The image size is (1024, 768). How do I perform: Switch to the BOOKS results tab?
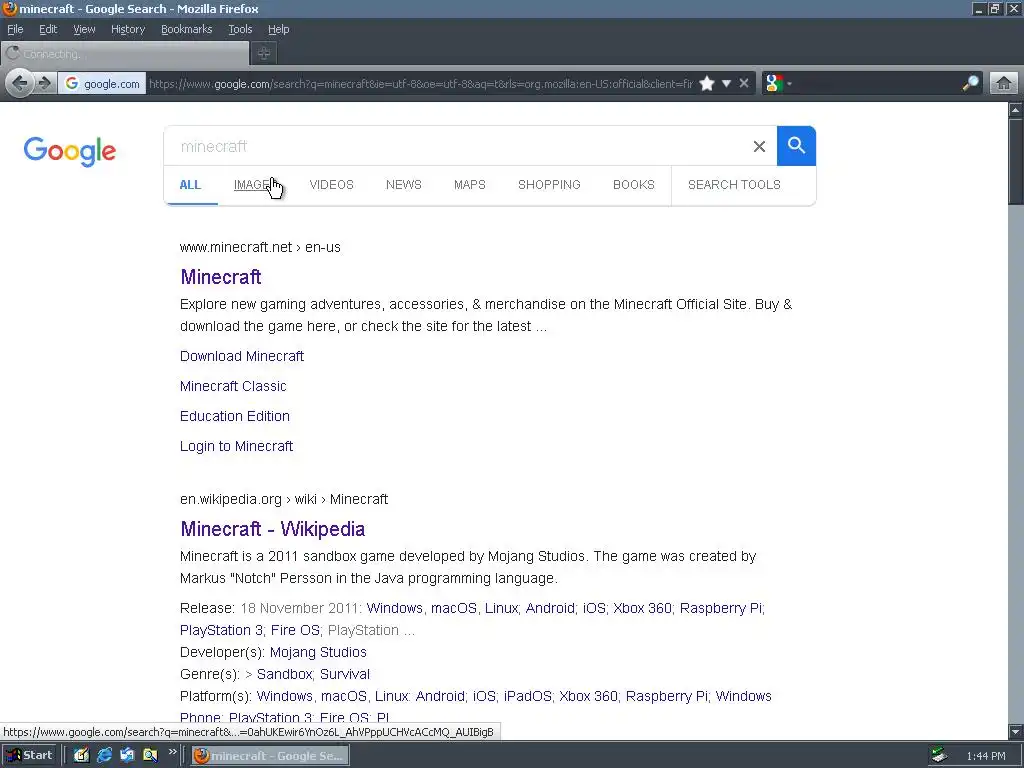click(633, 185)
